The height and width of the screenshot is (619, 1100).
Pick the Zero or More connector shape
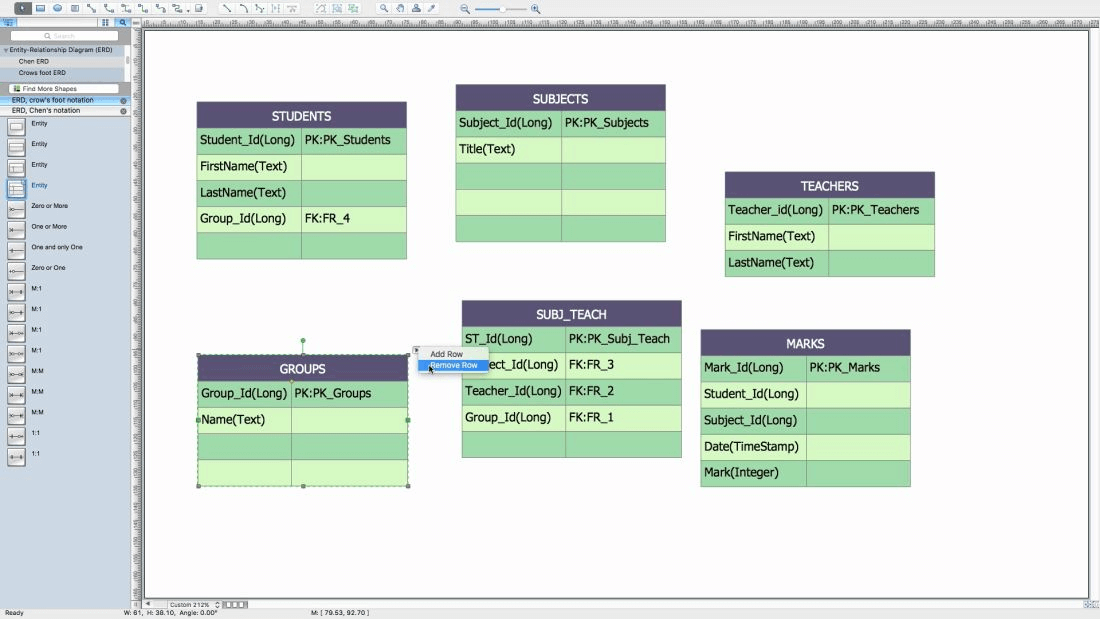click(16, 209)
